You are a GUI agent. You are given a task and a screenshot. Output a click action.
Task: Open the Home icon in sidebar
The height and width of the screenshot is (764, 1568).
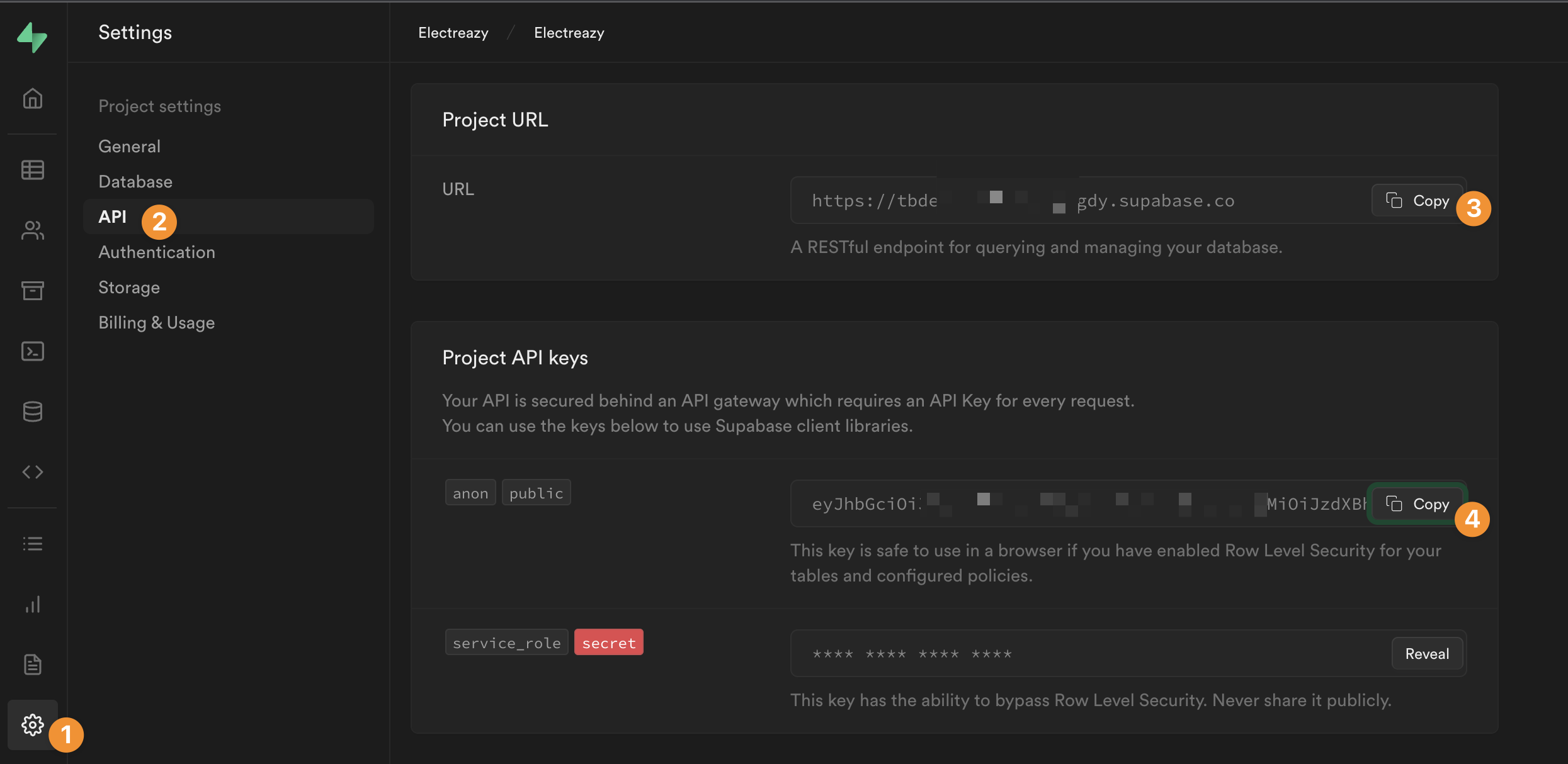tap(33, 98)
